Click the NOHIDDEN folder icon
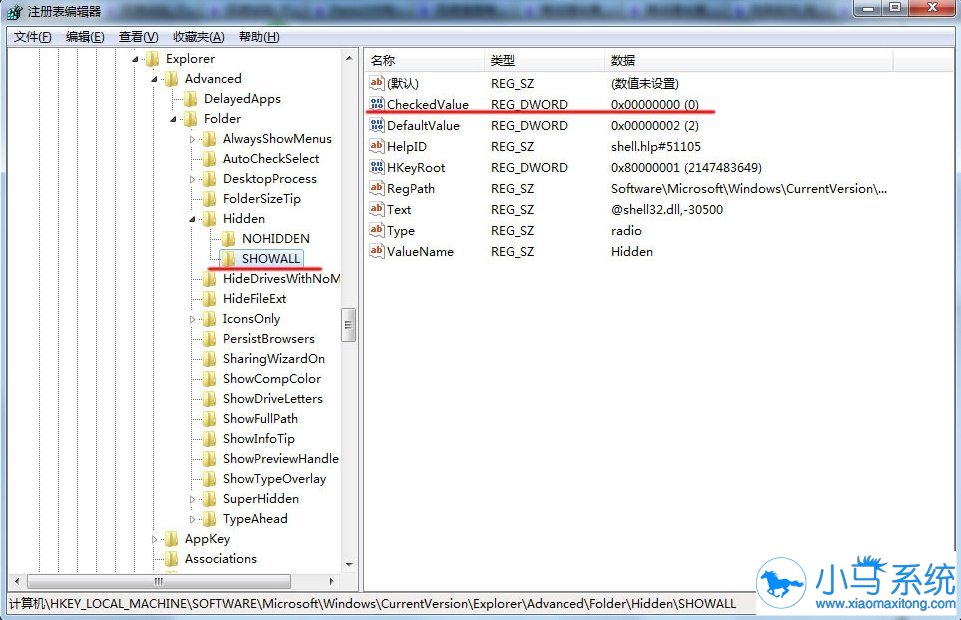Screen dimensions: 961x620 (229, 239)
